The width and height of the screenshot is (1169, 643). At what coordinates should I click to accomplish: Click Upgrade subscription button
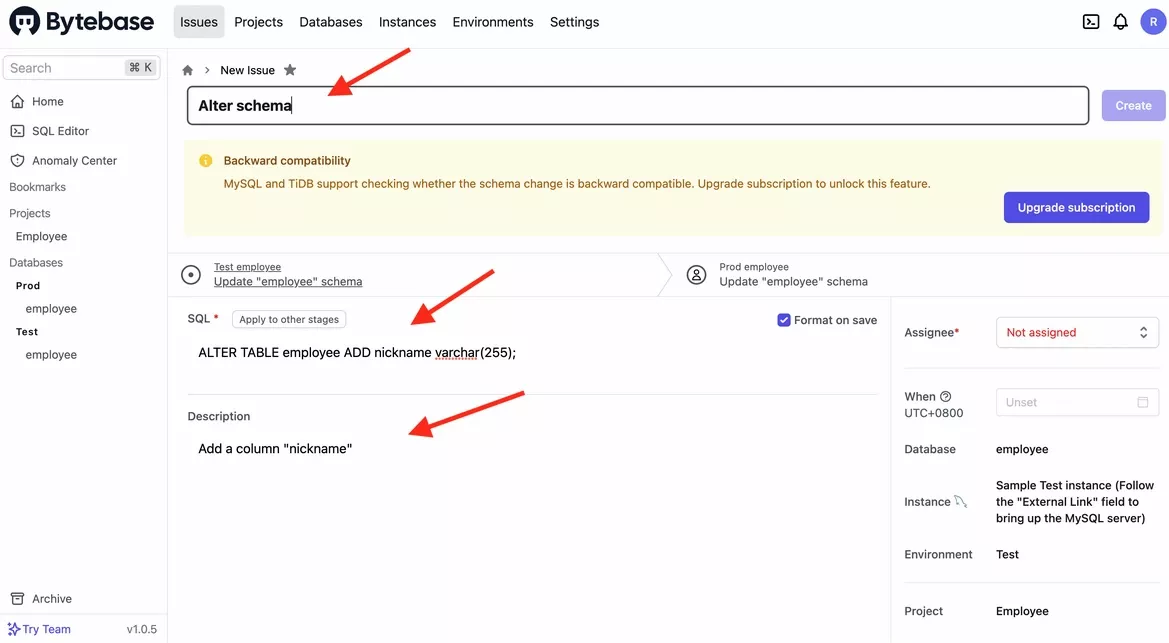[x=1076, y=207]
